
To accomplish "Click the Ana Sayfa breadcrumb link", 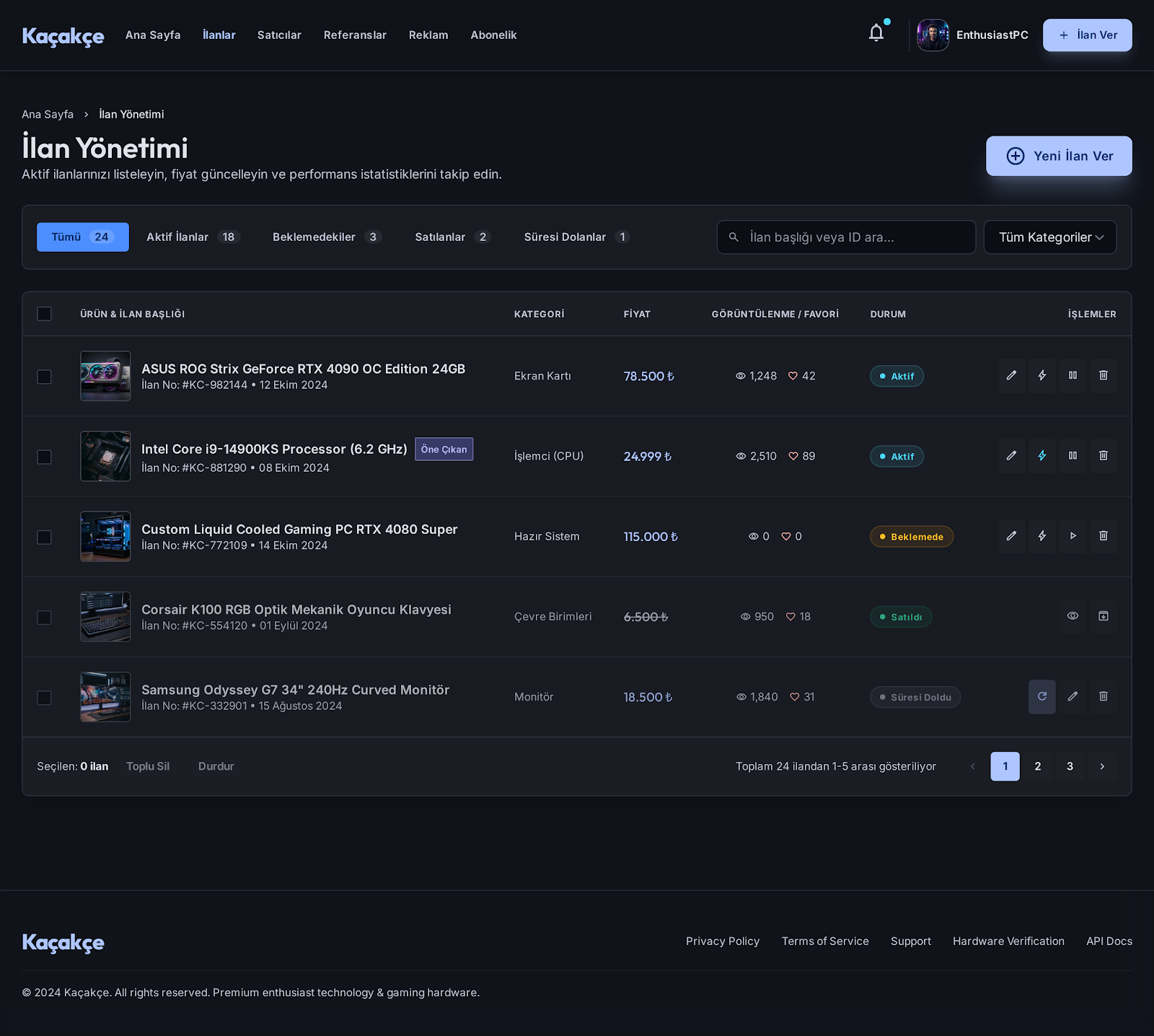I will click(x=48, y=114).
